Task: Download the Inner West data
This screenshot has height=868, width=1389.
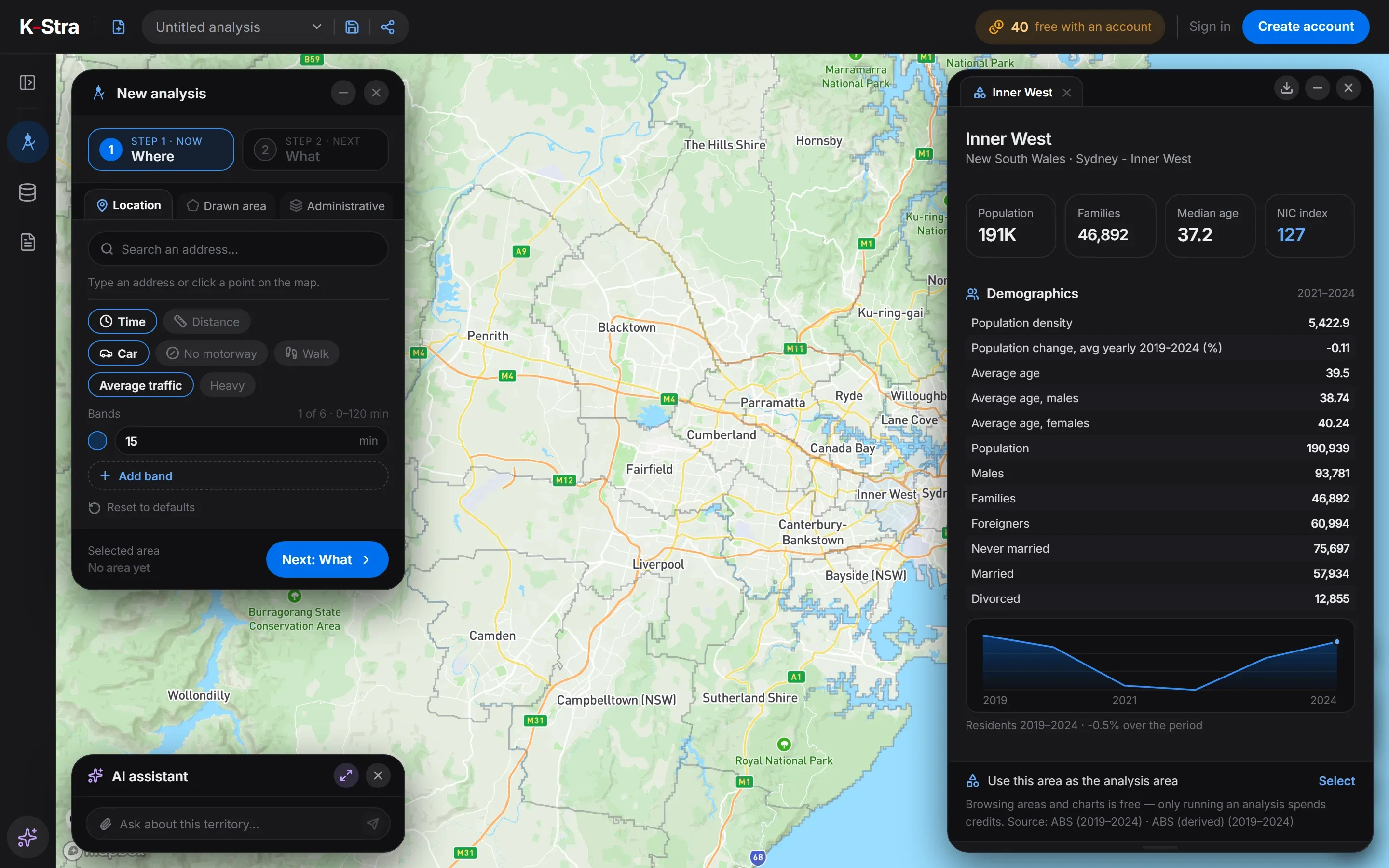Action: [1287, 88]
